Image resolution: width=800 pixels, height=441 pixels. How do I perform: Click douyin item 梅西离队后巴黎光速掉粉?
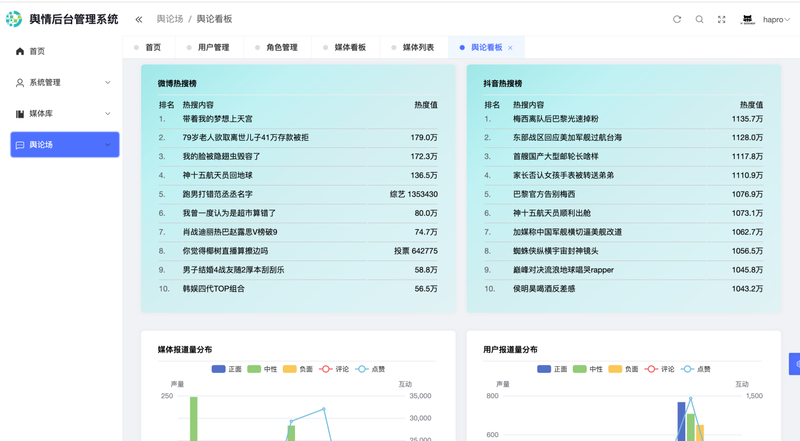tap(556, 119)
